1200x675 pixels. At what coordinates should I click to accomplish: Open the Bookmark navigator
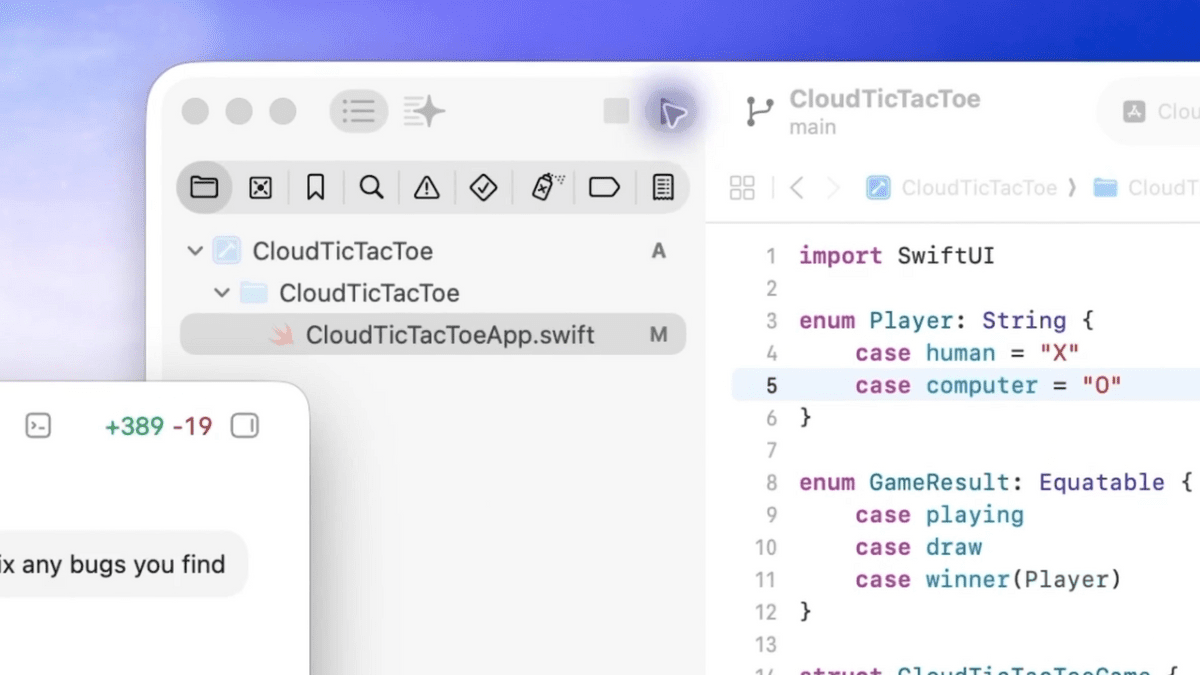click(316, 187)
